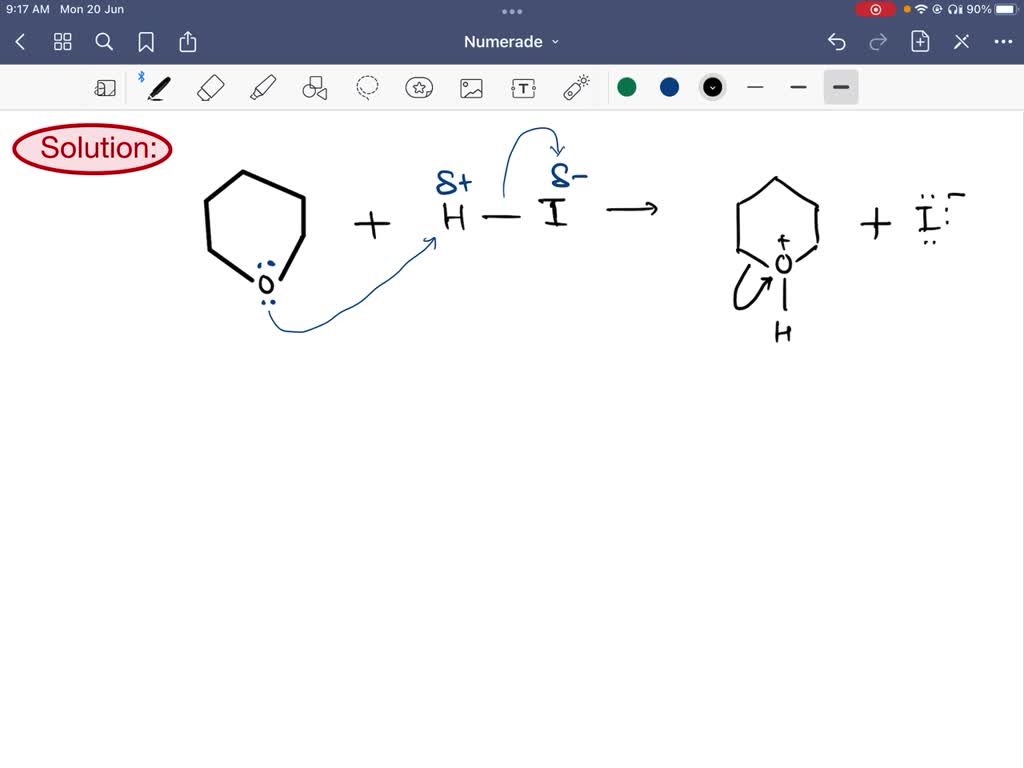The height and width of the screenshot is (768, 1024).
Task: Open search in the document
Action: [104, 42]
